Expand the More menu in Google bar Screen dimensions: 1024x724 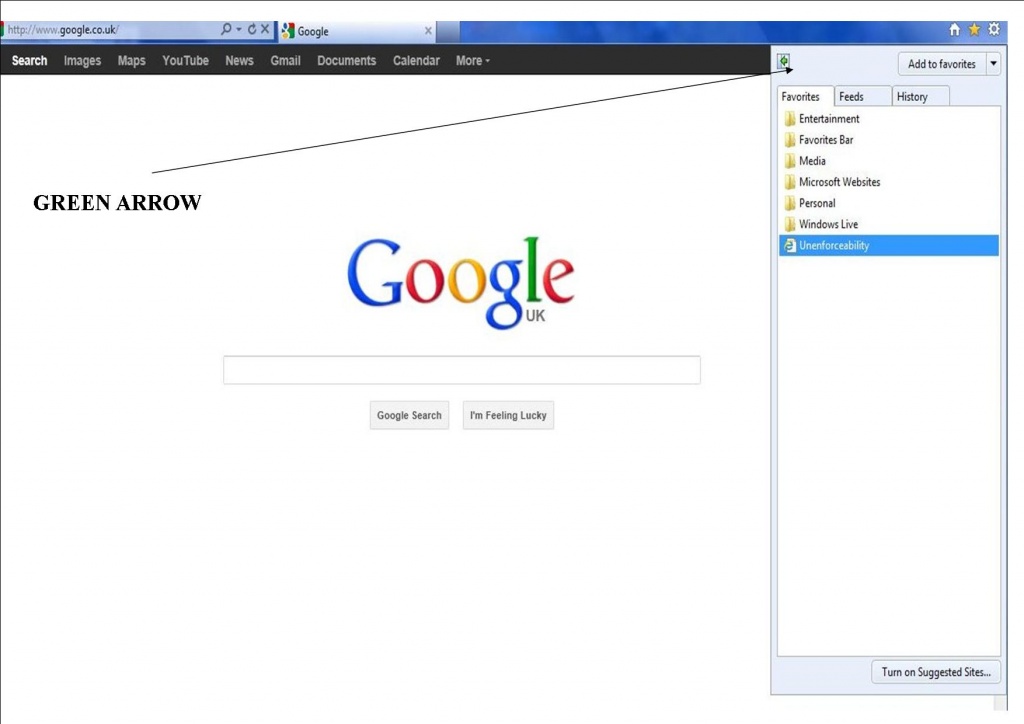[x=472, y=61]
